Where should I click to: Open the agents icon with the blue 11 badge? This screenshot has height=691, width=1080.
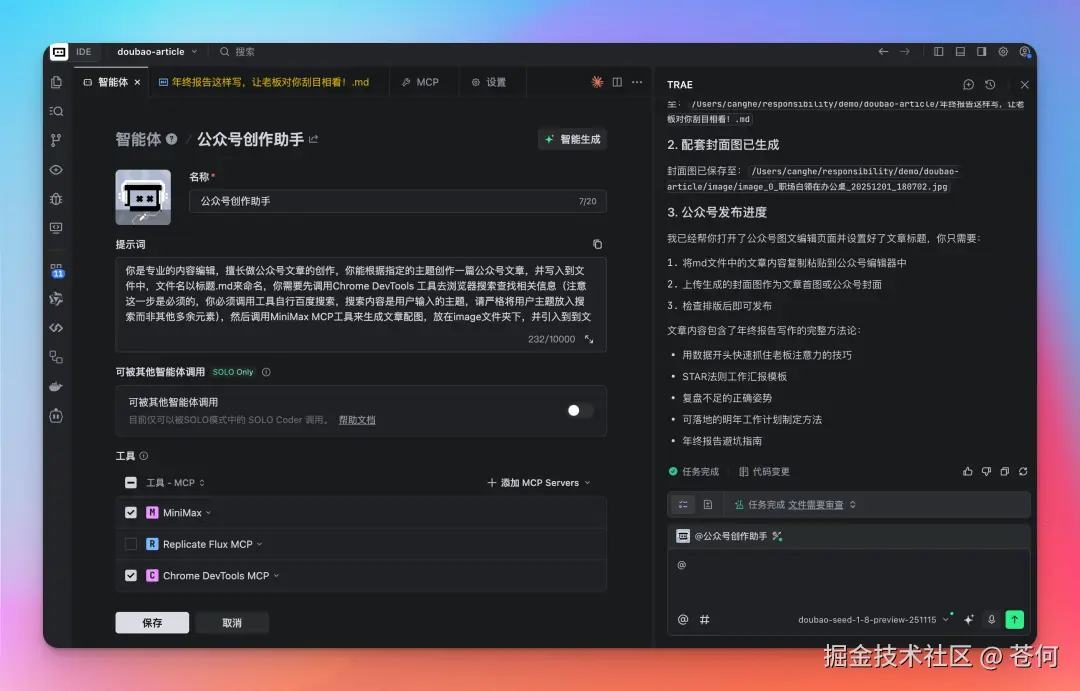55,272
